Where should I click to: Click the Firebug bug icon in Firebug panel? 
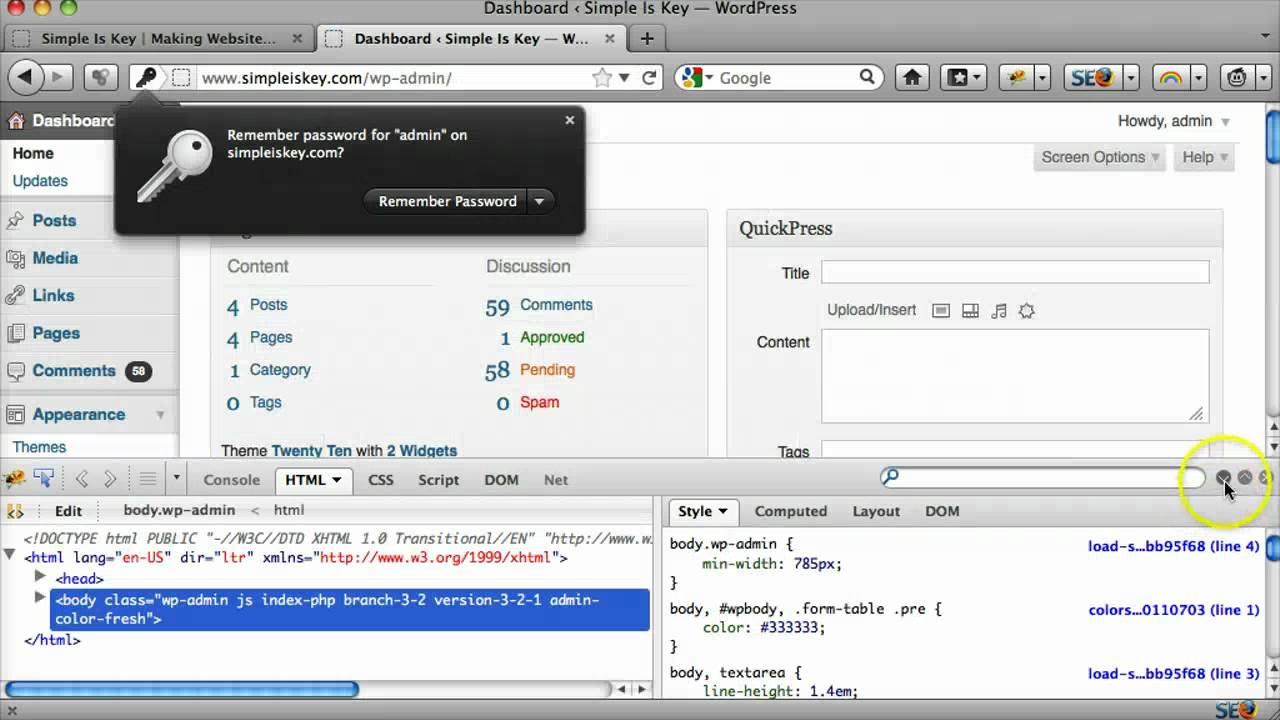pyautogui.click(x=15, y=479)
